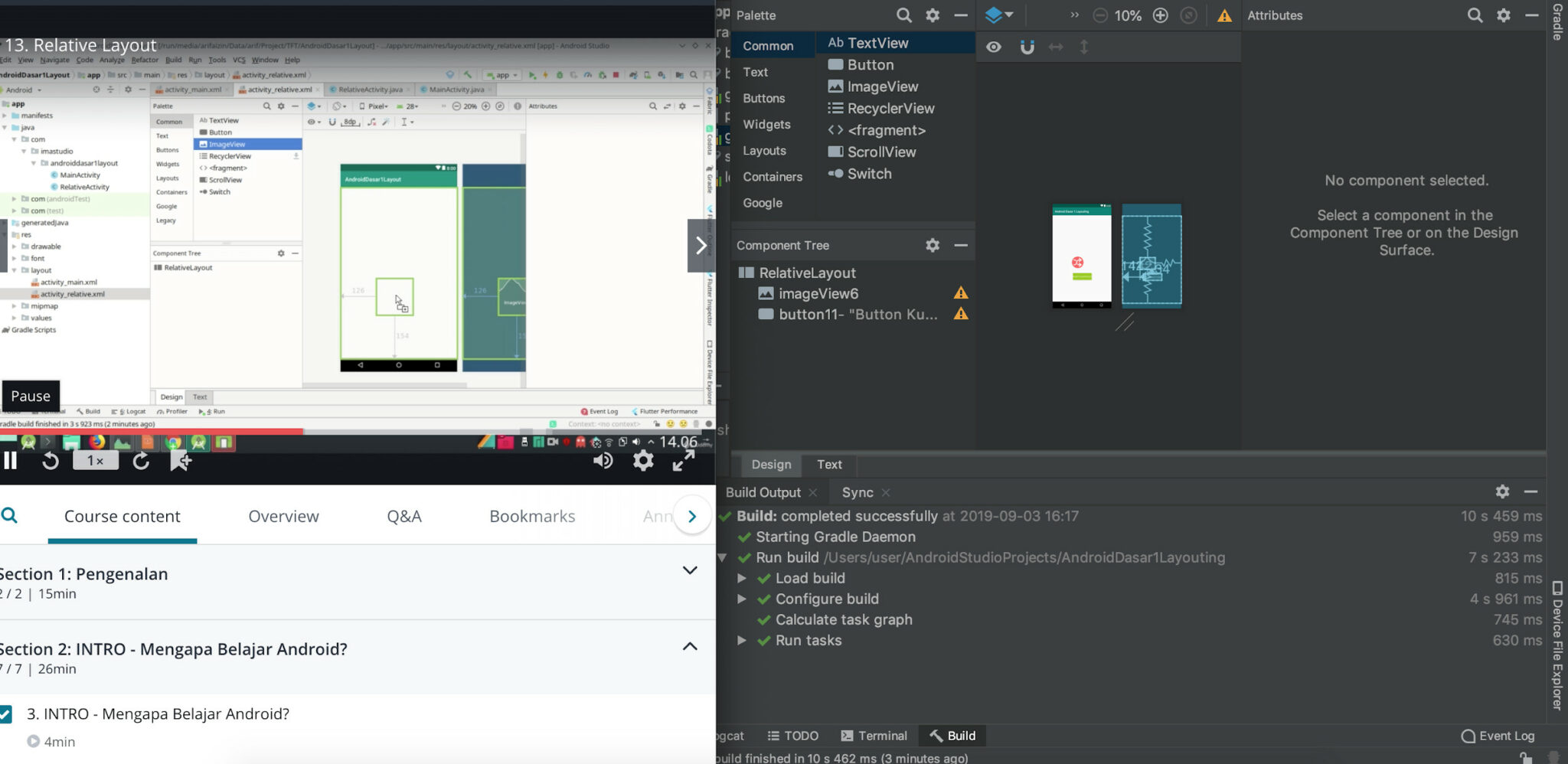This screenshot has width=1568, height=764.
Task: Expand the Run tasks node
Action: (x=741, y=640)
